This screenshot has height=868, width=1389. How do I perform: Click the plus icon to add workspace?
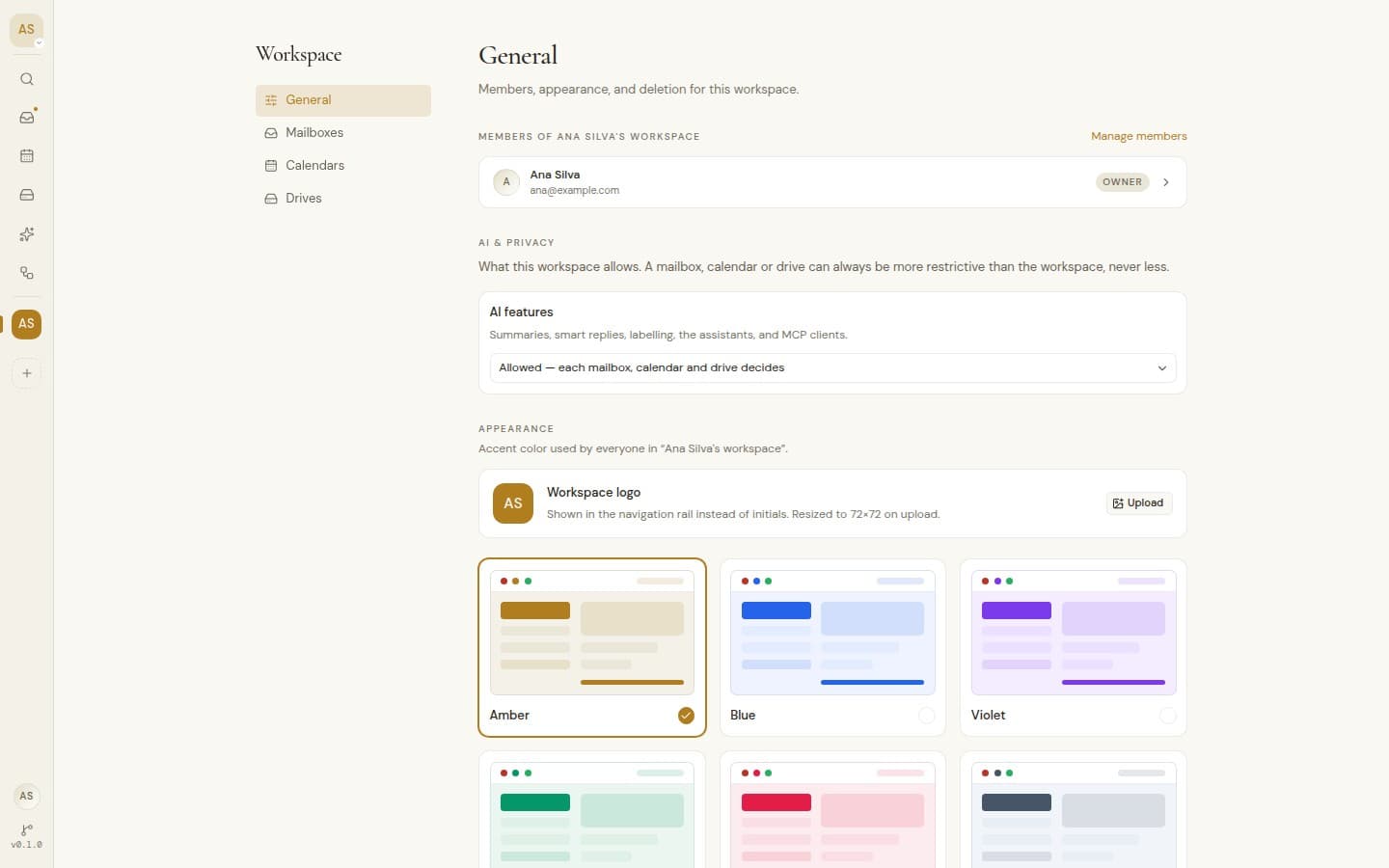tap(27, 373)
